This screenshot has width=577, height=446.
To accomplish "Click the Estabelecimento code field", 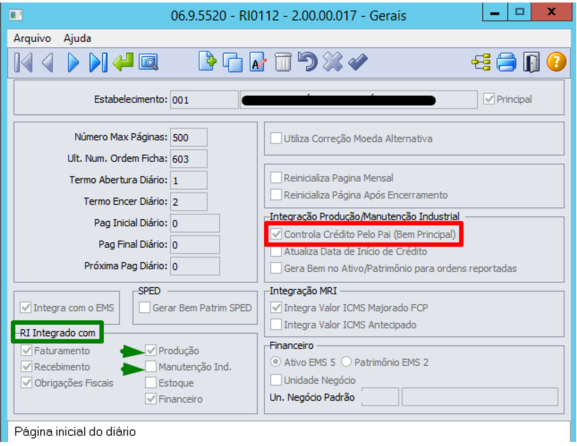I will [x=204, y=100].
